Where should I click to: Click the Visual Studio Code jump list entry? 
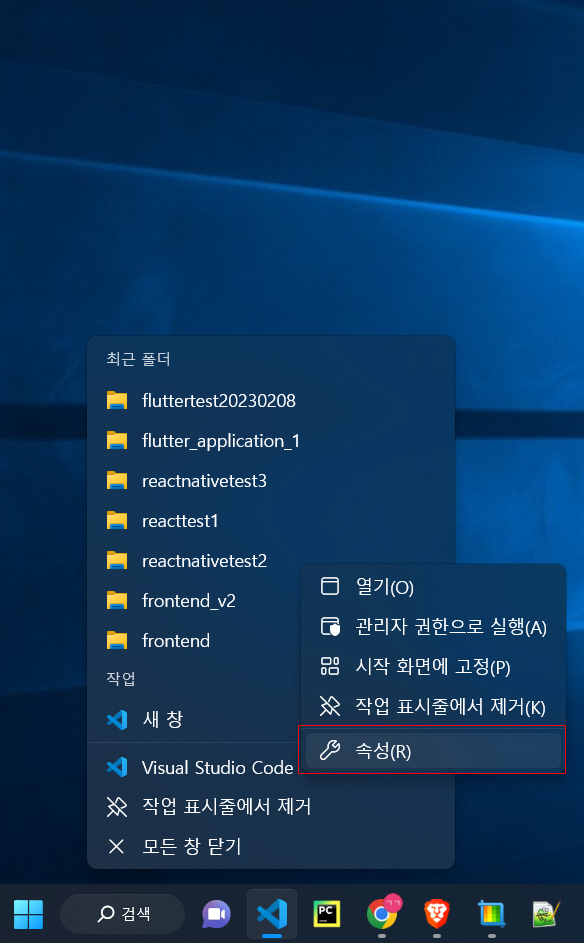[x=196, y=767]
